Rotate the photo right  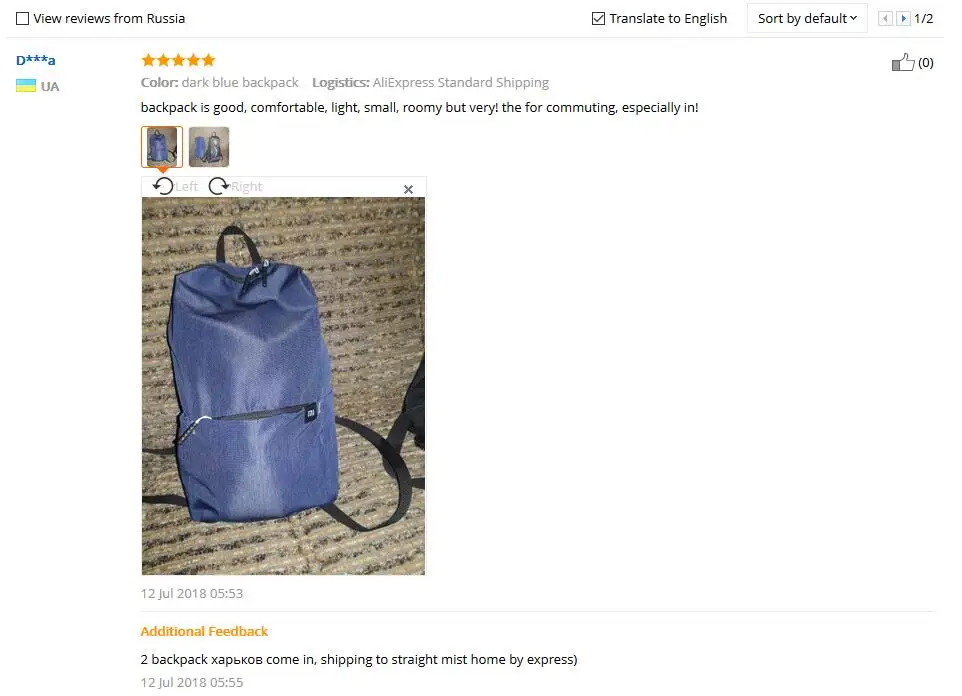(x=218, y=186)
